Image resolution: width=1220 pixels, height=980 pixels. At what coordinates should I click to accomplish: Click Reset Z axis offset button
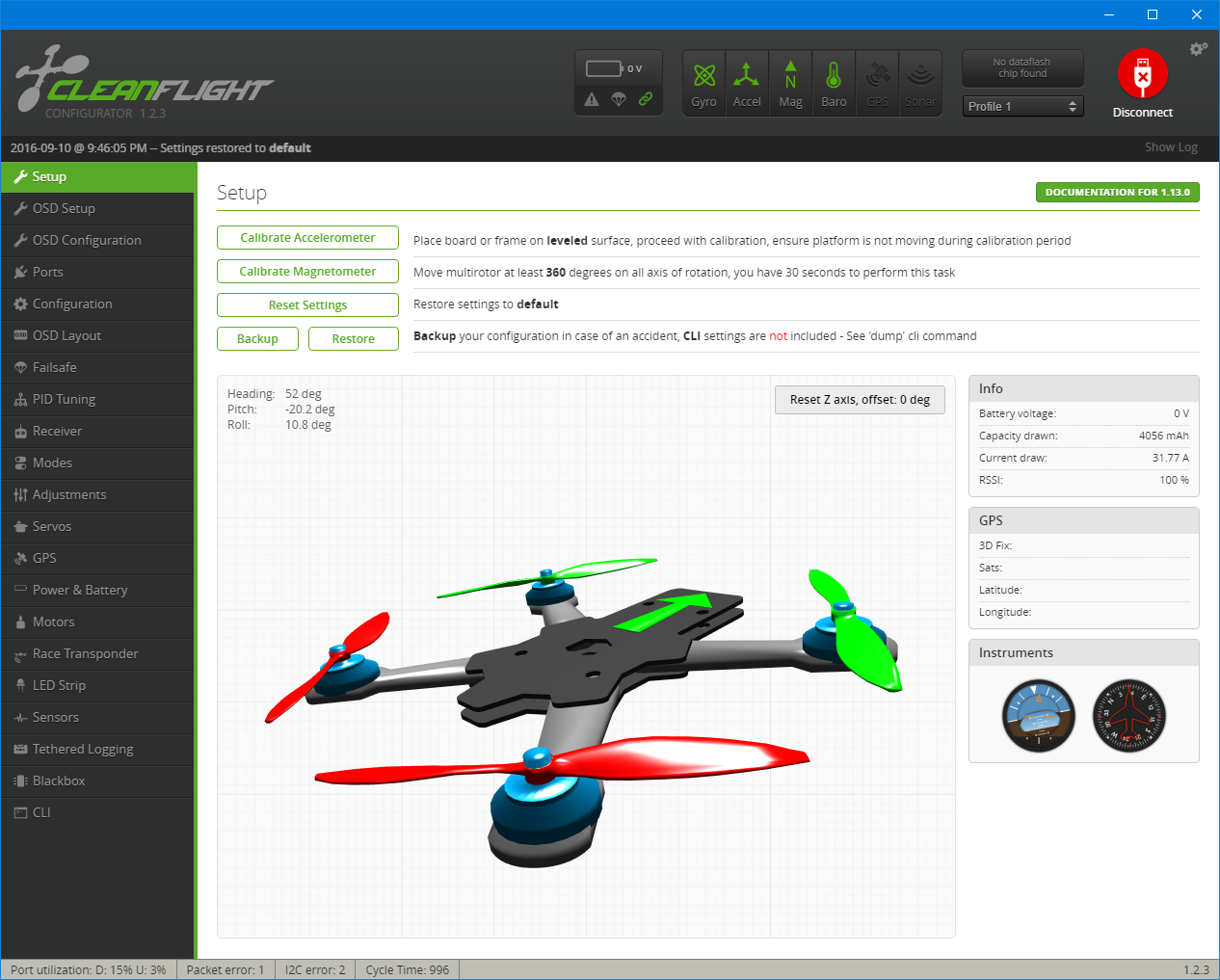(x=860, y=400)
